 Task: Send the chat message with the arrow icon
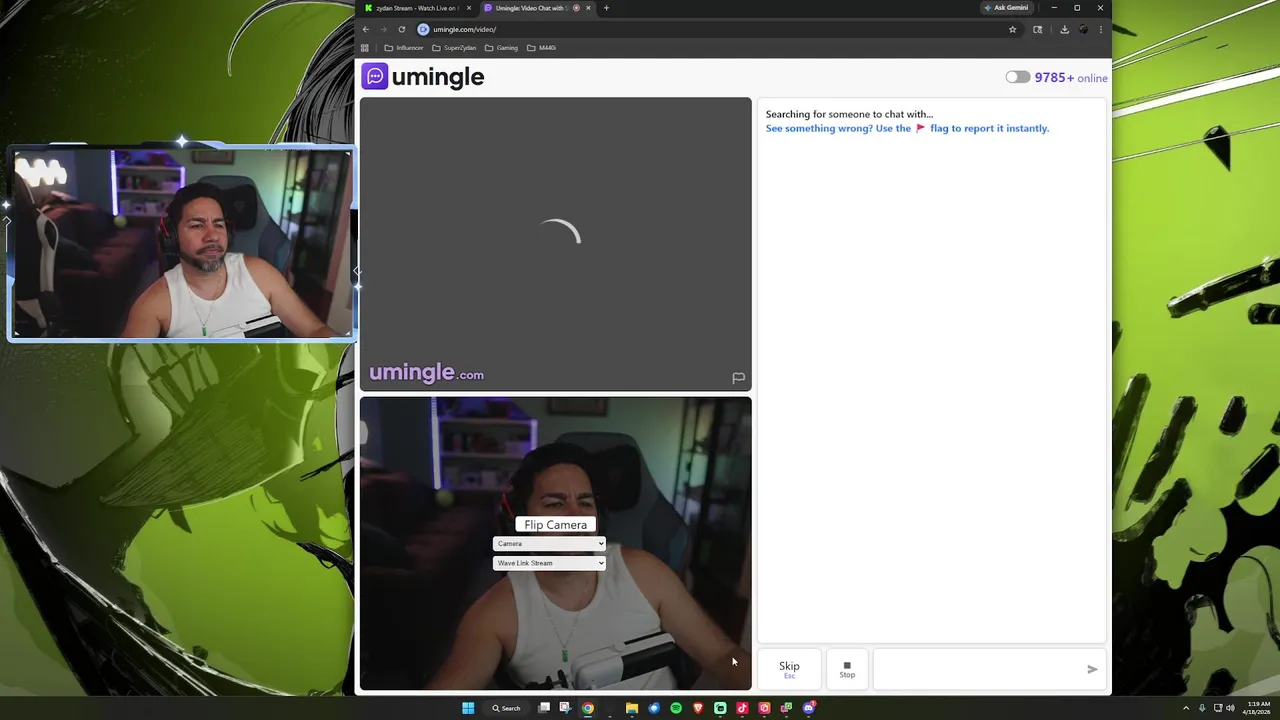point(1092,669)
